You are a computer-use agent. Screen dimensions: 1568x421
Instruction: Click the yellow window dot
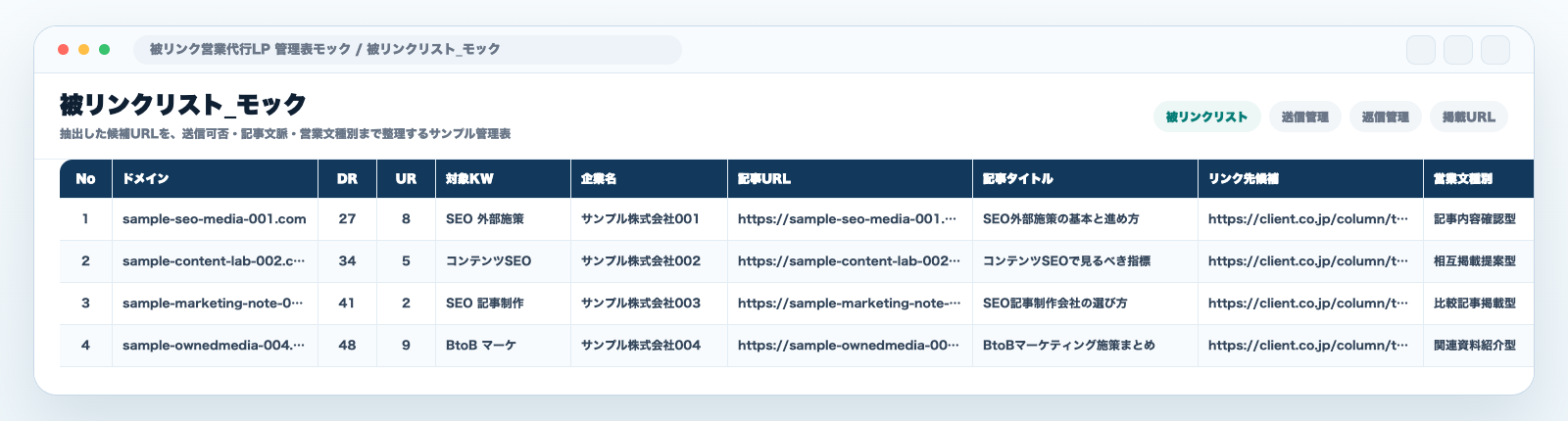pyautogui.click(x=84, y=49)
